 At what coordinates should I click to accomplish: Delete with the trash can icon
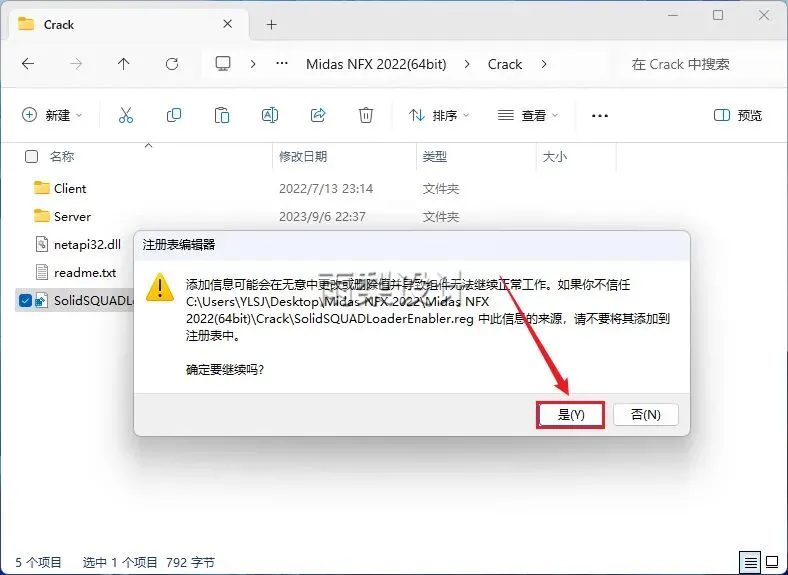pyautogui.click(x=365, y=115)
